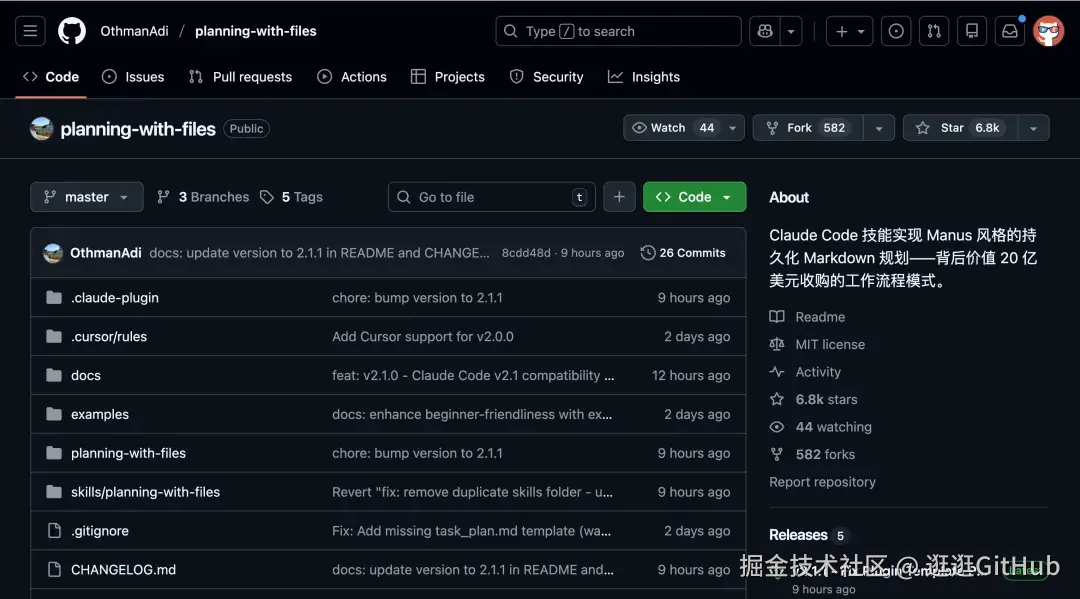The height and width of the screenshot is (599, 1080).
Task: Switch to the Issues tab
Action: [133, 77]
